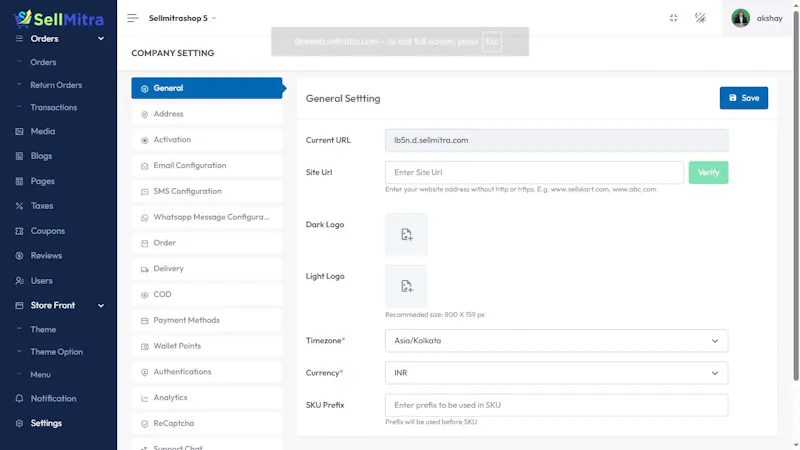Image resolution: width=800 pixels, height=450 pixels.
Task: Open the Wallet Points settings tab
Action: [207, 346]
